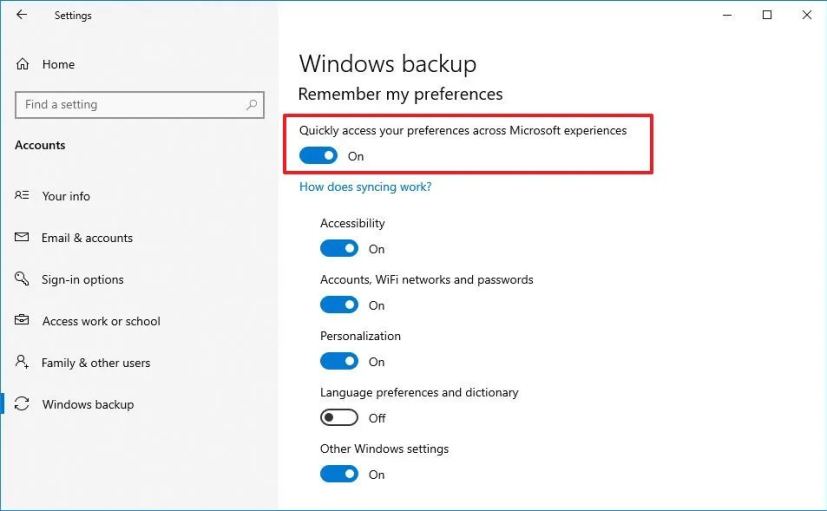Focus the Find a setting field

[x=140, y=105]
